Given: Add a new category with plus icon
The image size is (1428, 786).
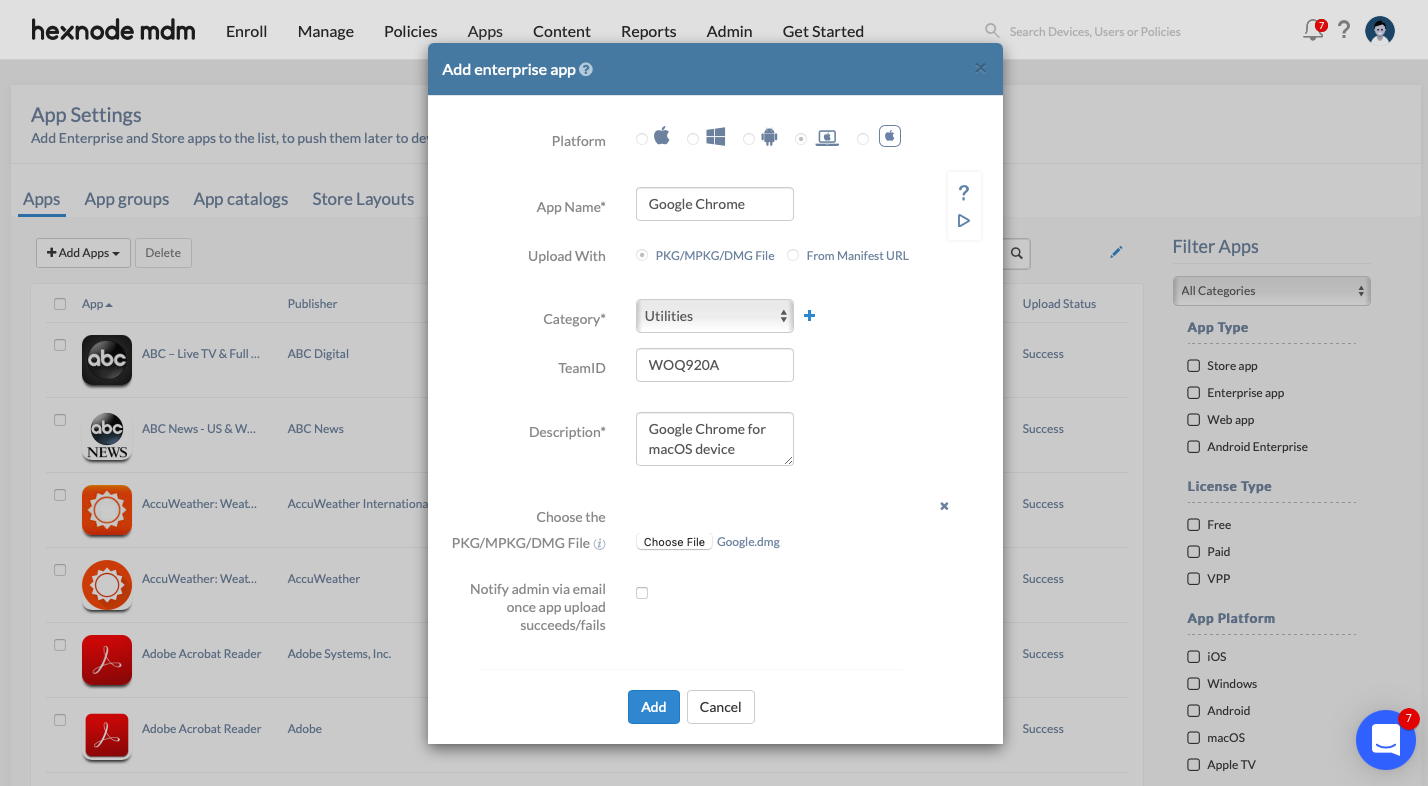Looking at the screenshot, I should [x=810, y=316].
